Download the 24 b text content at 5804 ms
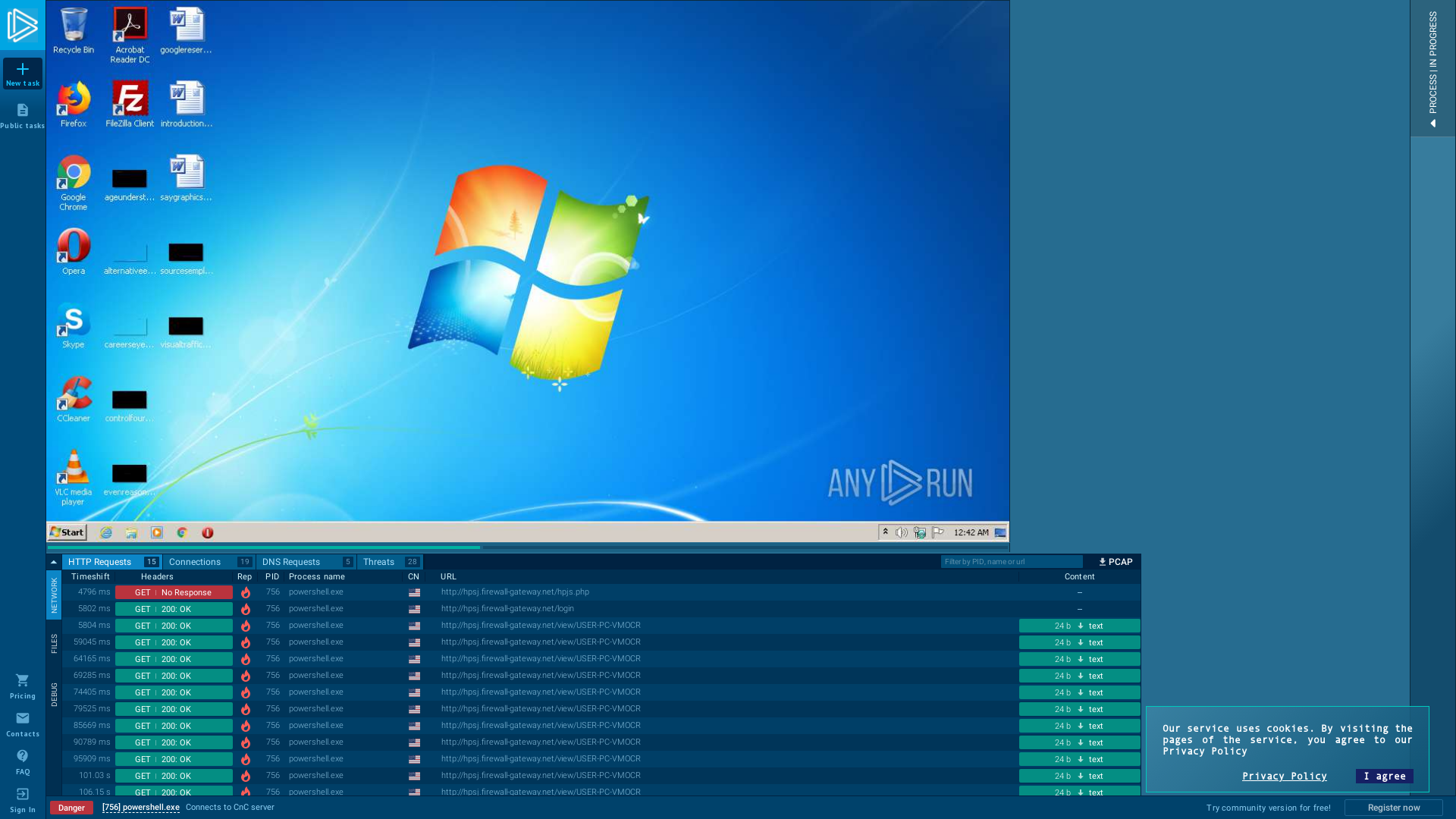This screenshot has height=819, width=1456. pyautogui.click(x=1079, y=626)
